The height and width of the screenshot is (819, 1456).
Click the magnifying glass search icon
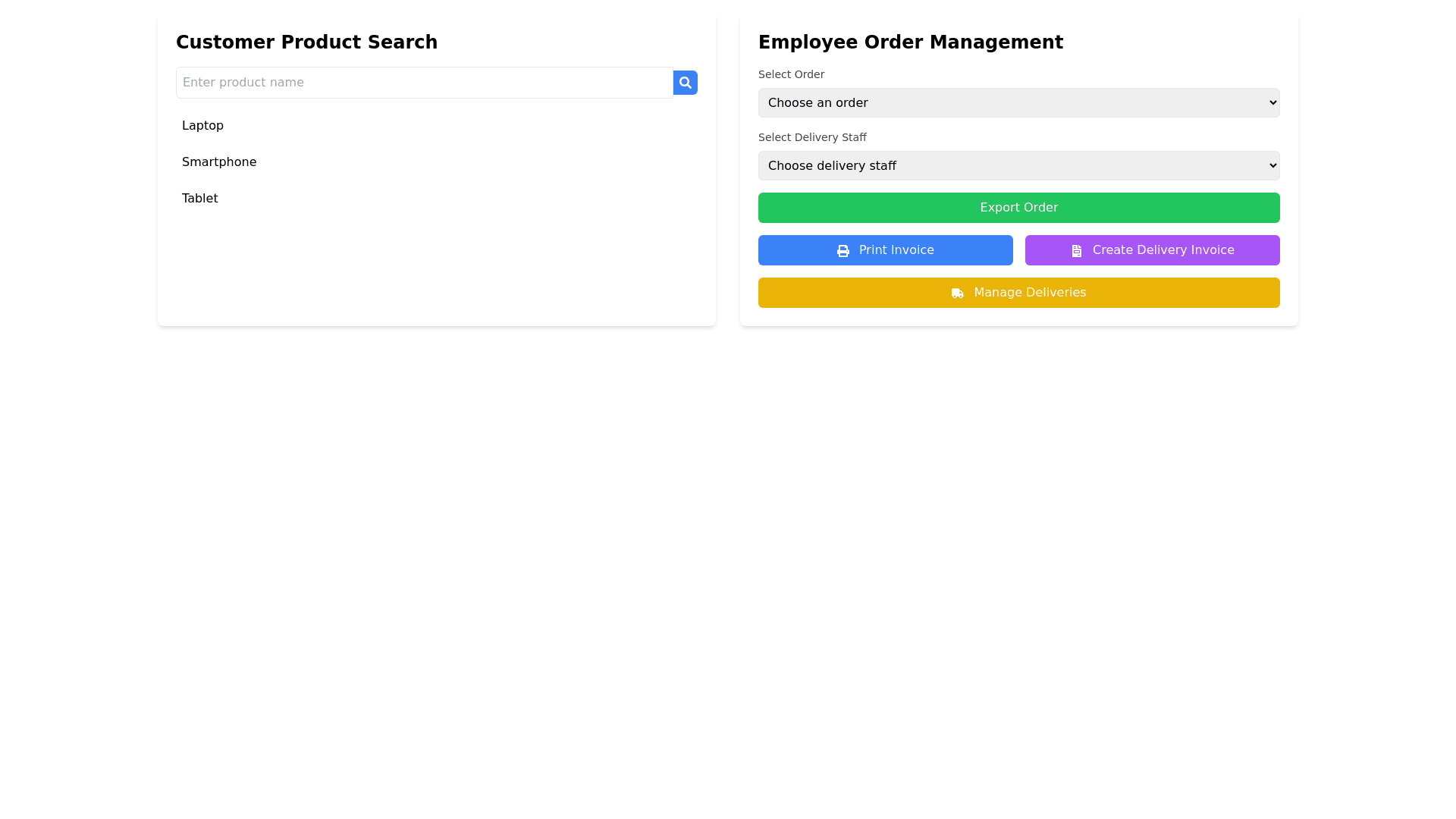pyautogui.click(x=685, y=83)
